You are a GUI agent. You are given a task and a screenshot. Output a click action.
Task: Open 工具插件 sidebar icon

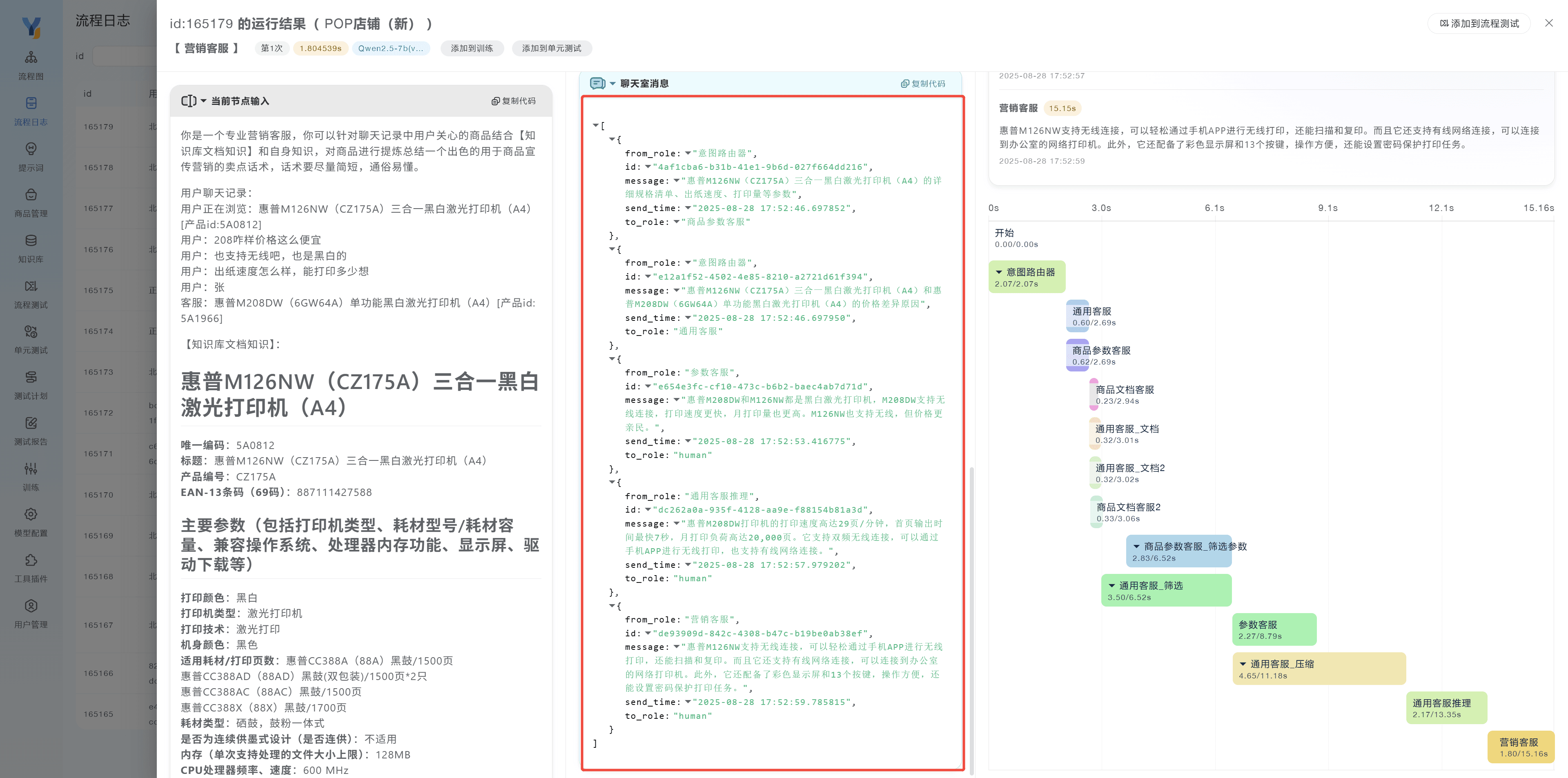click(x=31, y=560)
